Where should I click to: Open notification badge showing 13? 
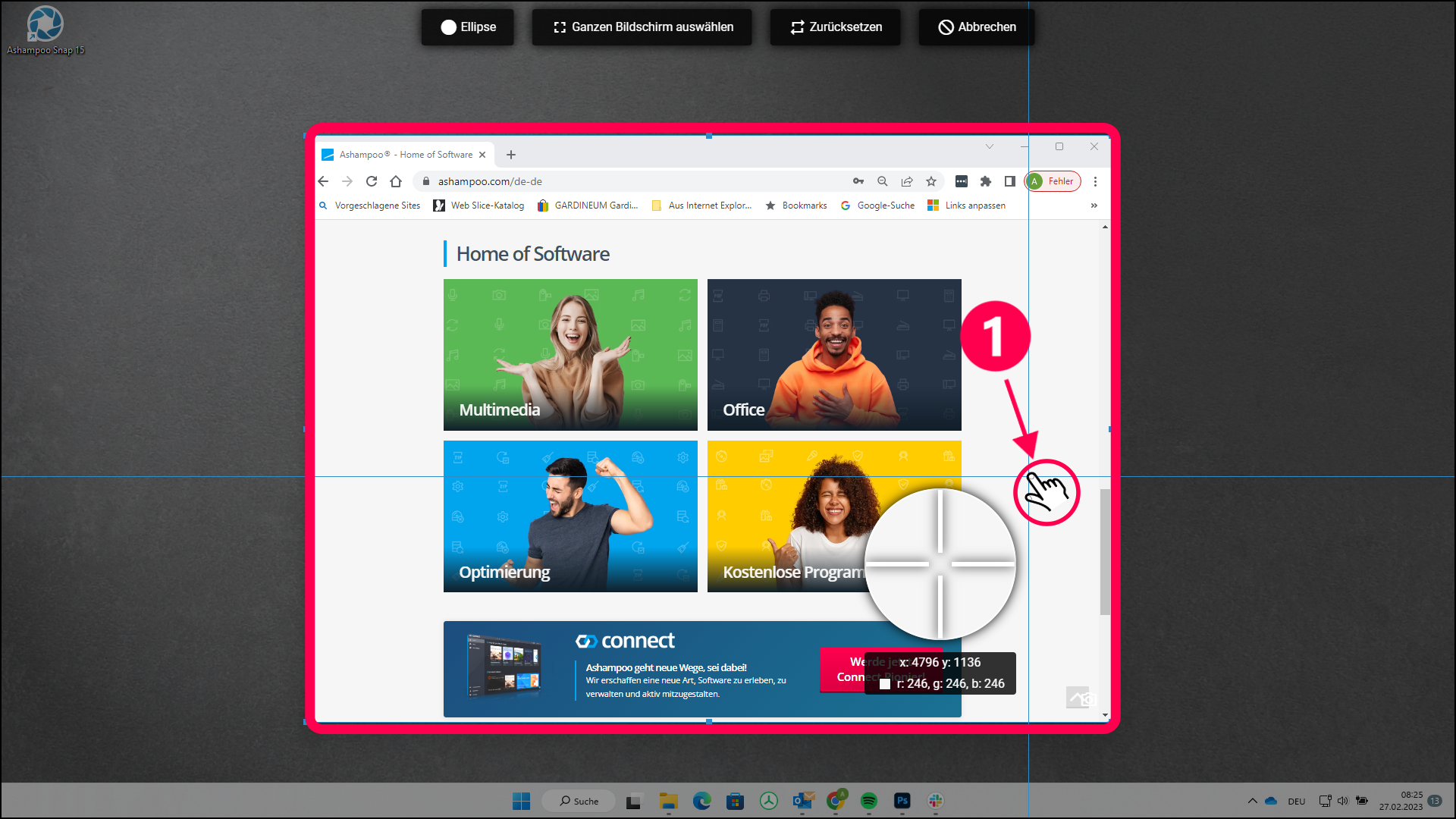(x=1435, y=801)
